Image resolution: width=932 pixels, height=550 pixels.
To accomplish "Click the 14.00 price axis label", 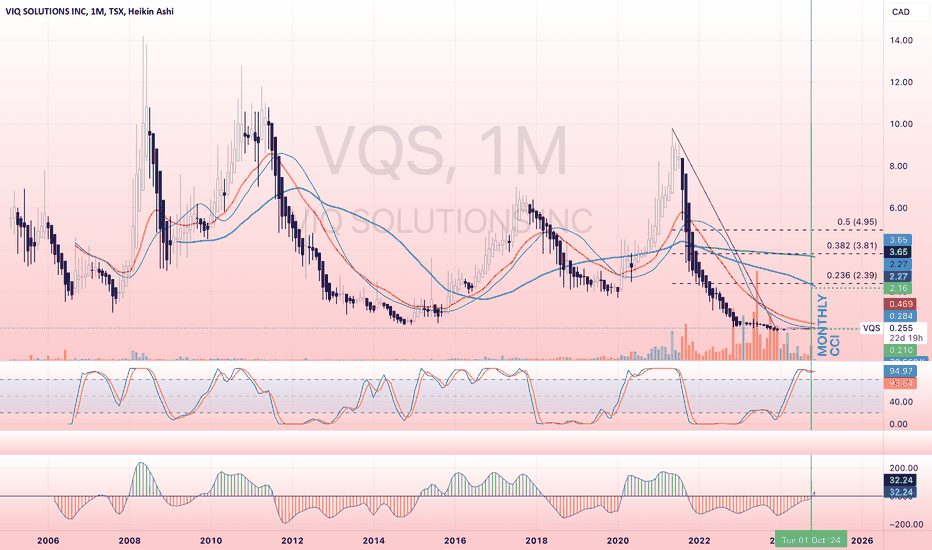I will (901, 40).
